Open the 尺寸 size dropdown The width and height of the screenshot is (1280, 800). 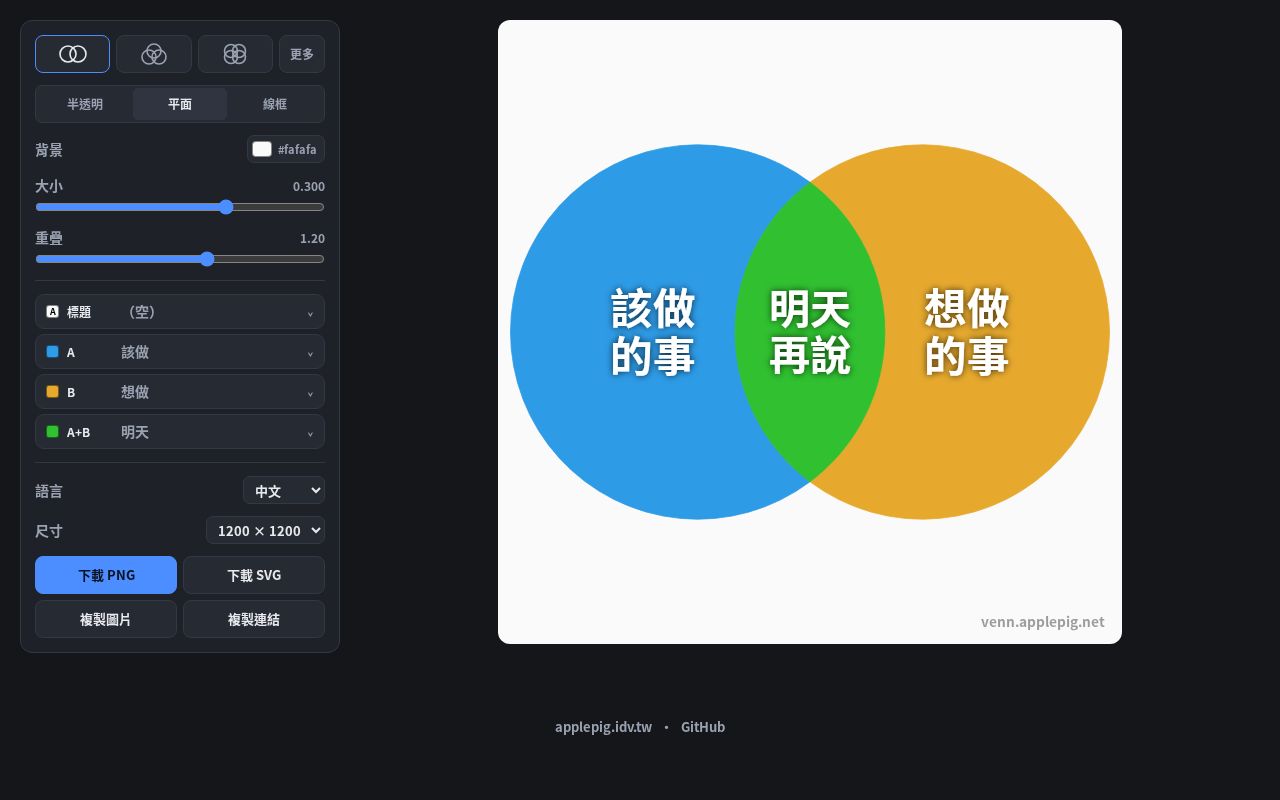pos(265,530)
